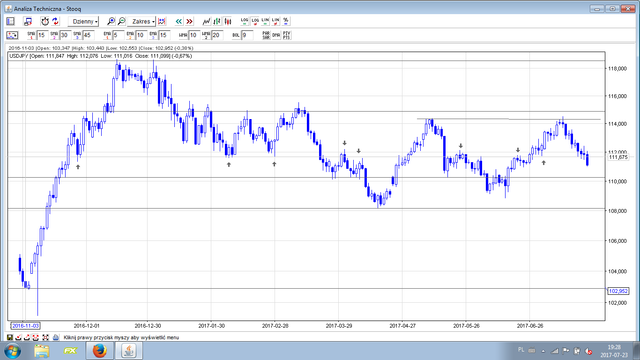Click the third red drawing icon in status bar
The height and width of the screenshot is (360, 640).
point(36,338)
